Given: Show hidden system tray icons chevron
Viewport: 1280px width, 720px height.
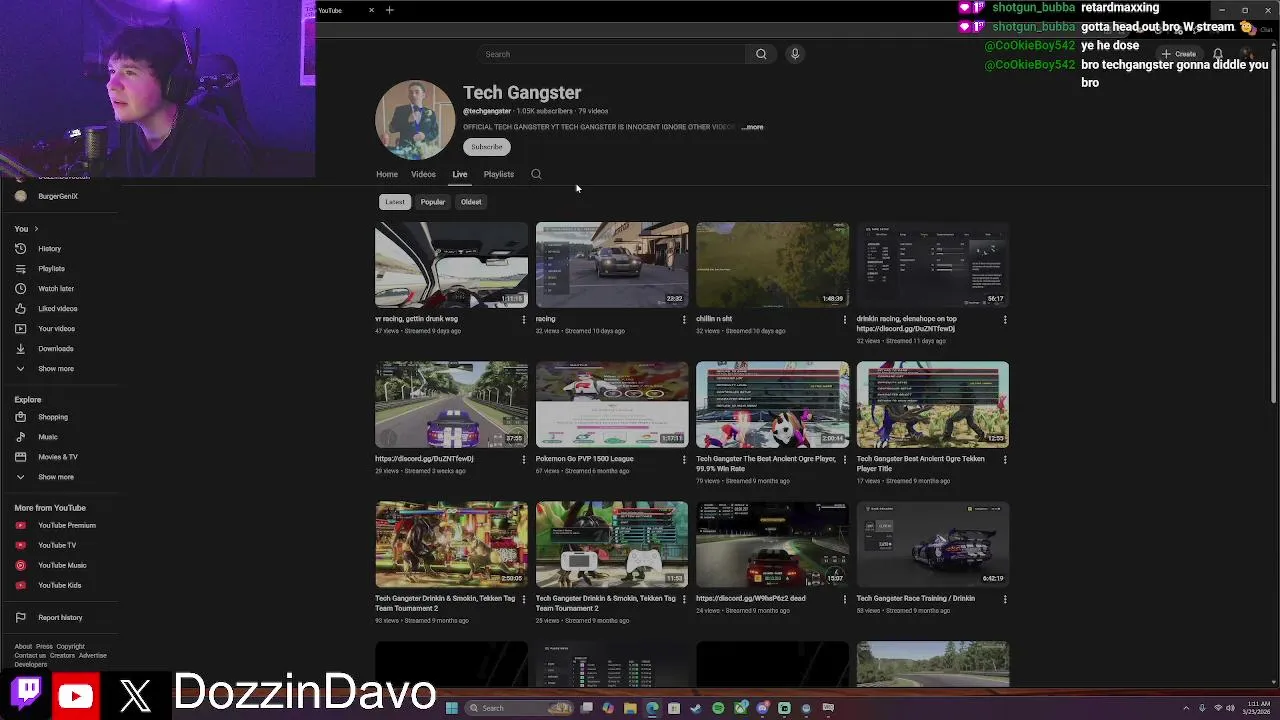Looking at the screenshot, I should coord(1187,708).
